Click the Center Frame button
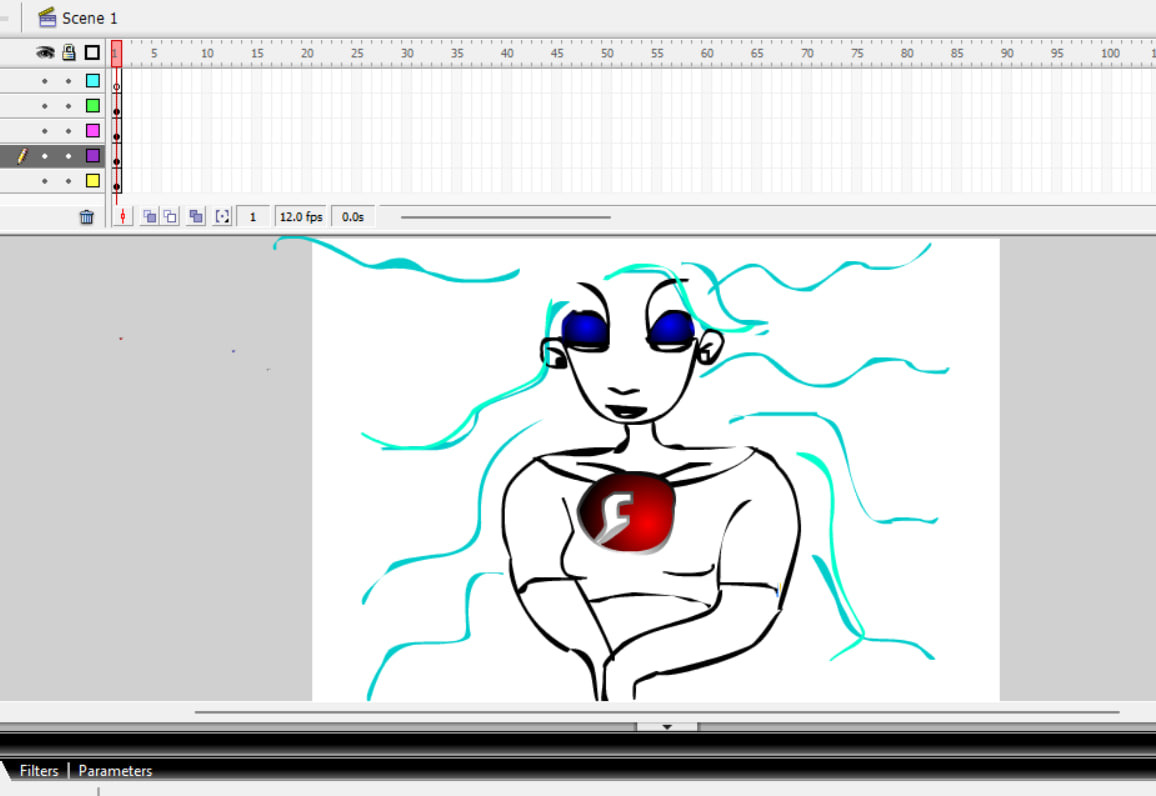Screen dimensions: 1156x796 (x=122, y=217)
